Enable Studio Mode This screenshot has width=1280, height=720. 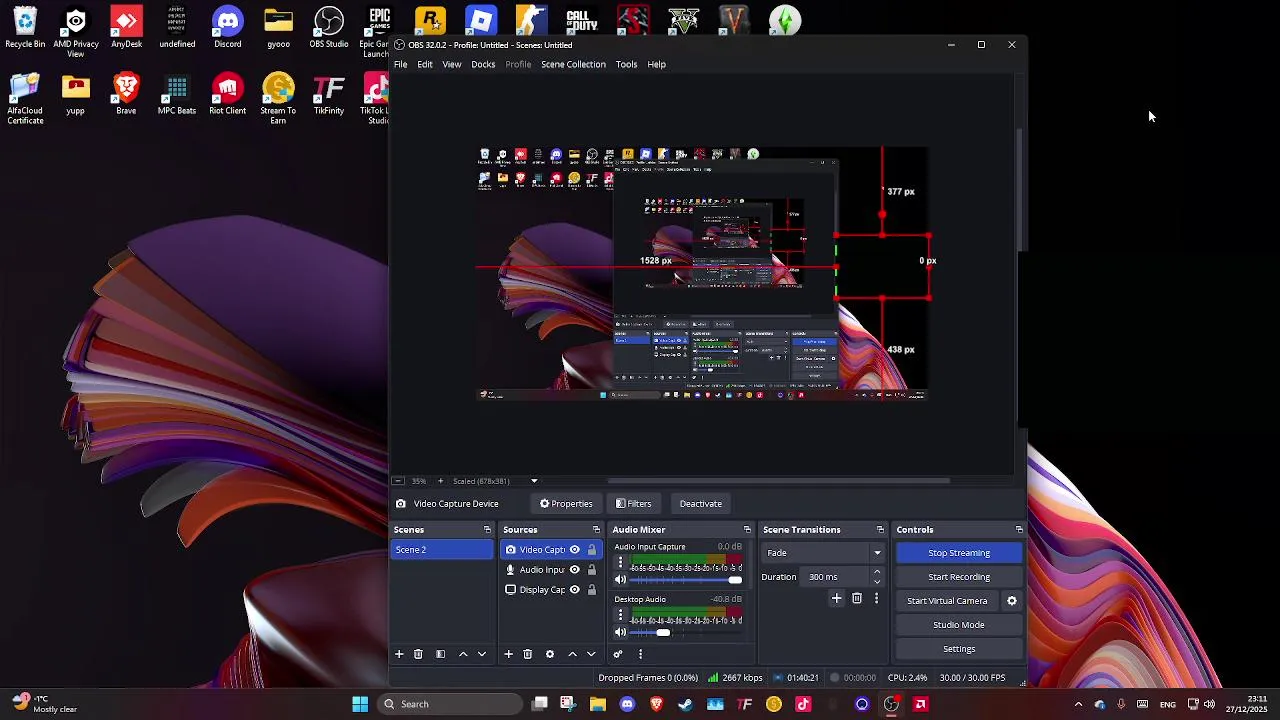pyautogui.click(x=959, y=625)
